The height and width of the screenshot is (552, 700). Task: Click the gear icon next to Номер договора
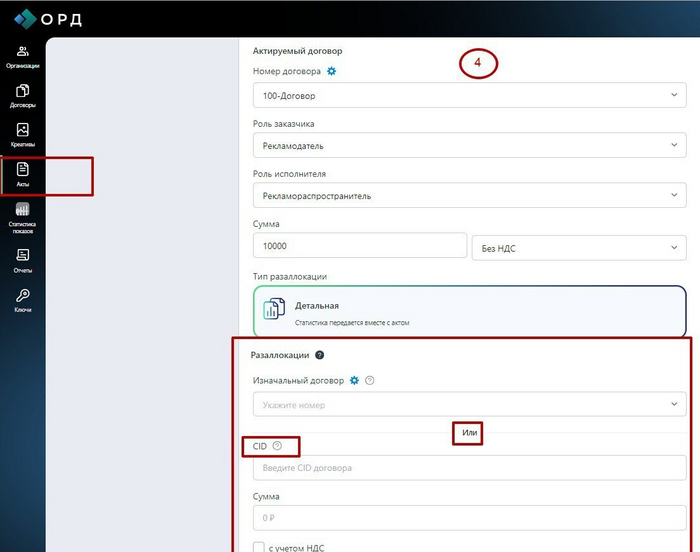click(332, 72)
